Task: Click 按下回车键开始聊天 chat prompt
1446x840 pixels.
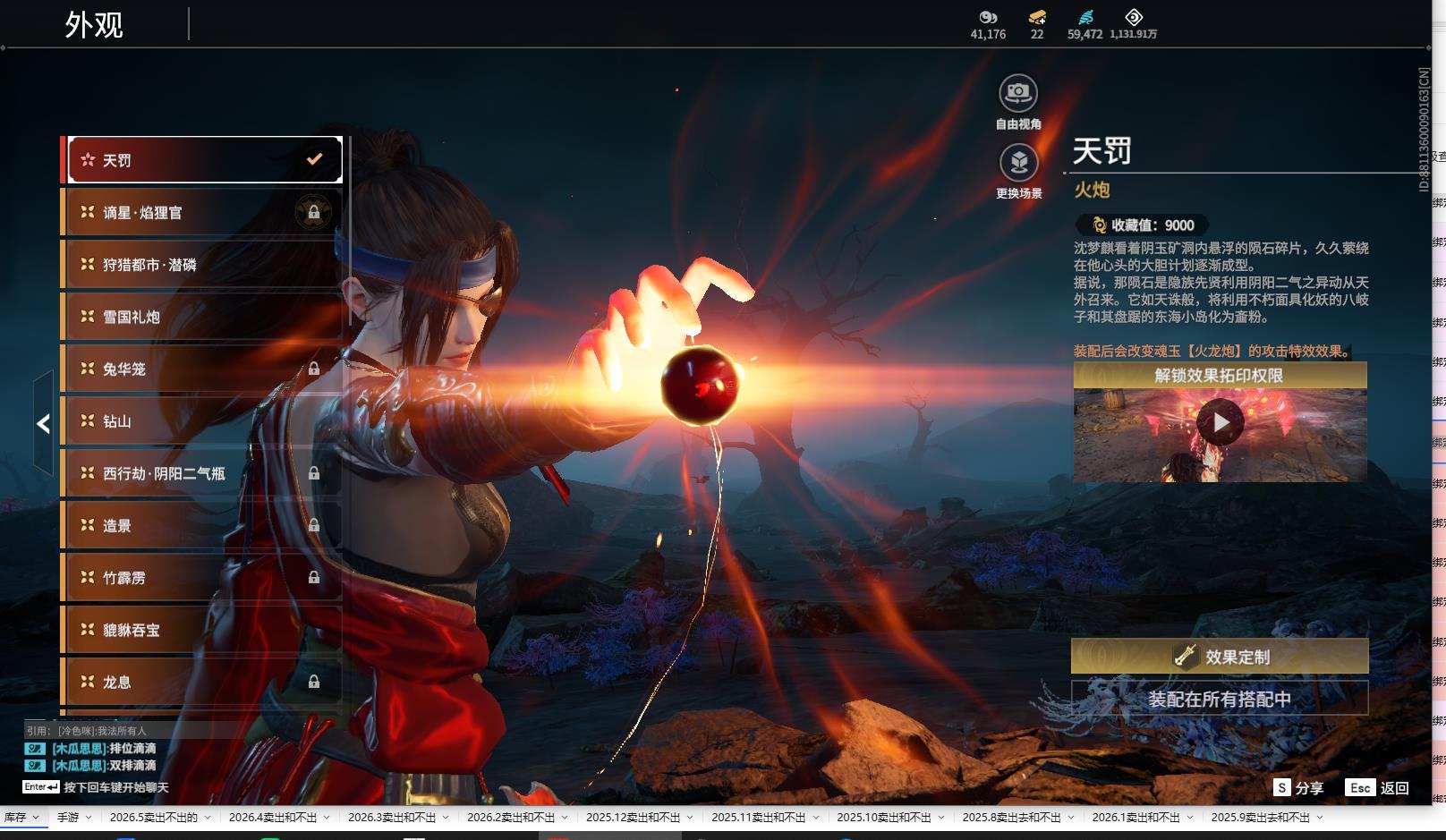Action: [x=116, y=787]
